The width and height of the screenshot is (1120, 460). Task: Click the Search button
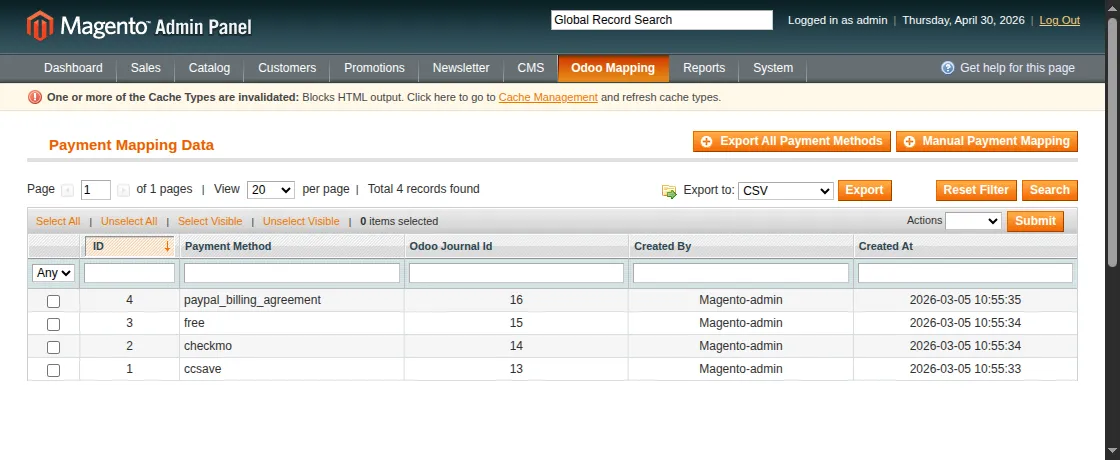tap(1049, 190)
